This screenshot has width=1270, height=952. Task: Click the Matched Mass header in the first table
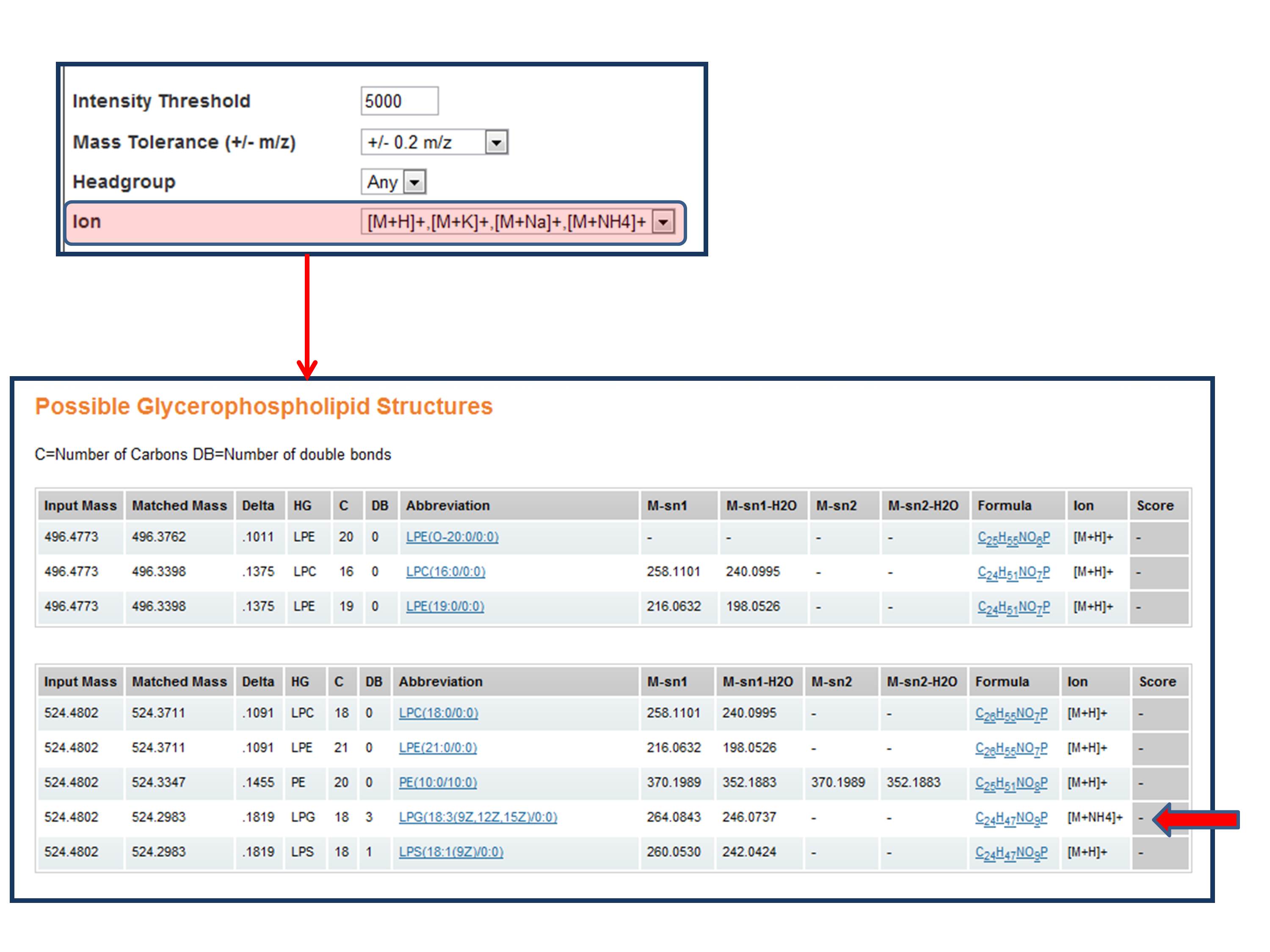179,506
